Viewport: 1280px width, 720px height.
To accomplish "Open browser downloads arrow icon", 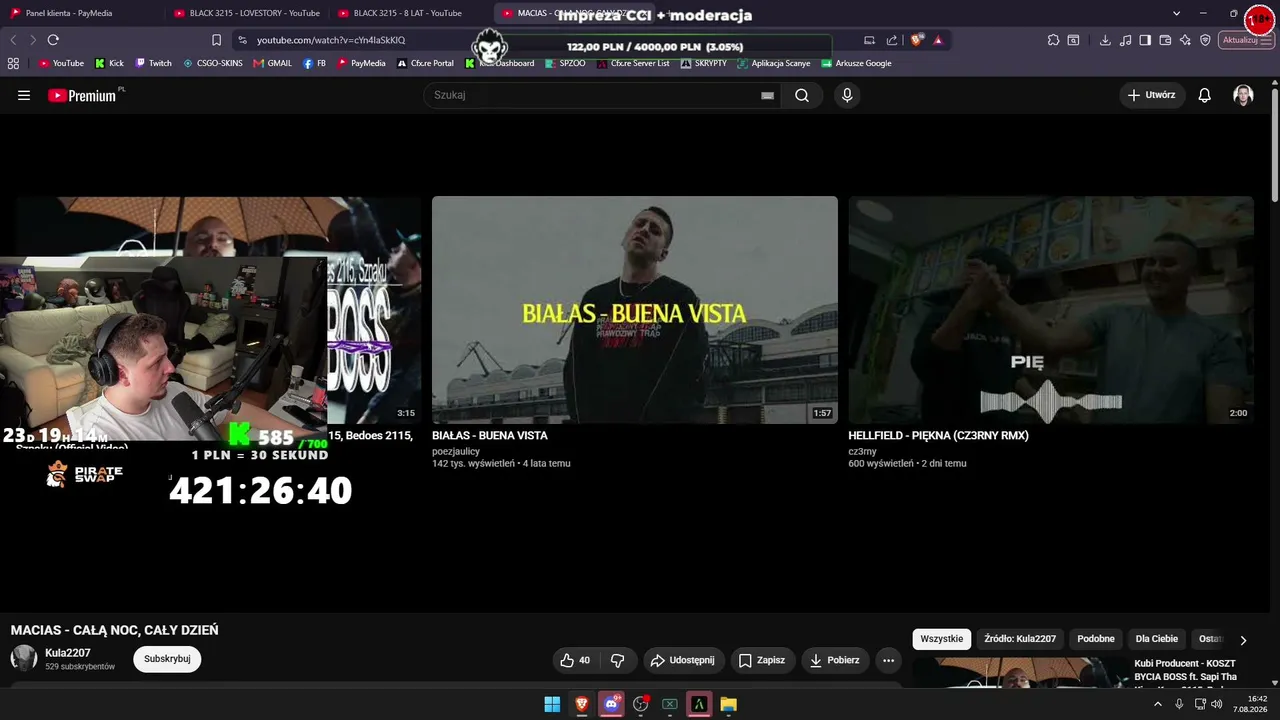I will coord(1105,40).
